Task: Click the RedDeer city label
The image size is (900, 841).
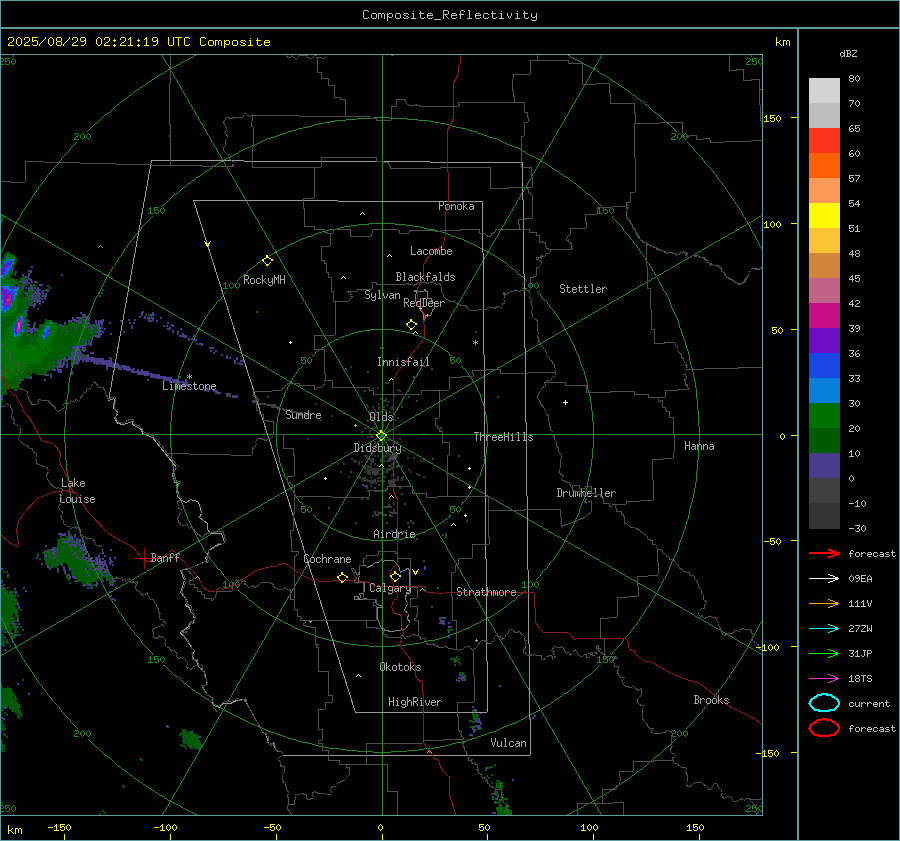Action: [x=424, y=303]
